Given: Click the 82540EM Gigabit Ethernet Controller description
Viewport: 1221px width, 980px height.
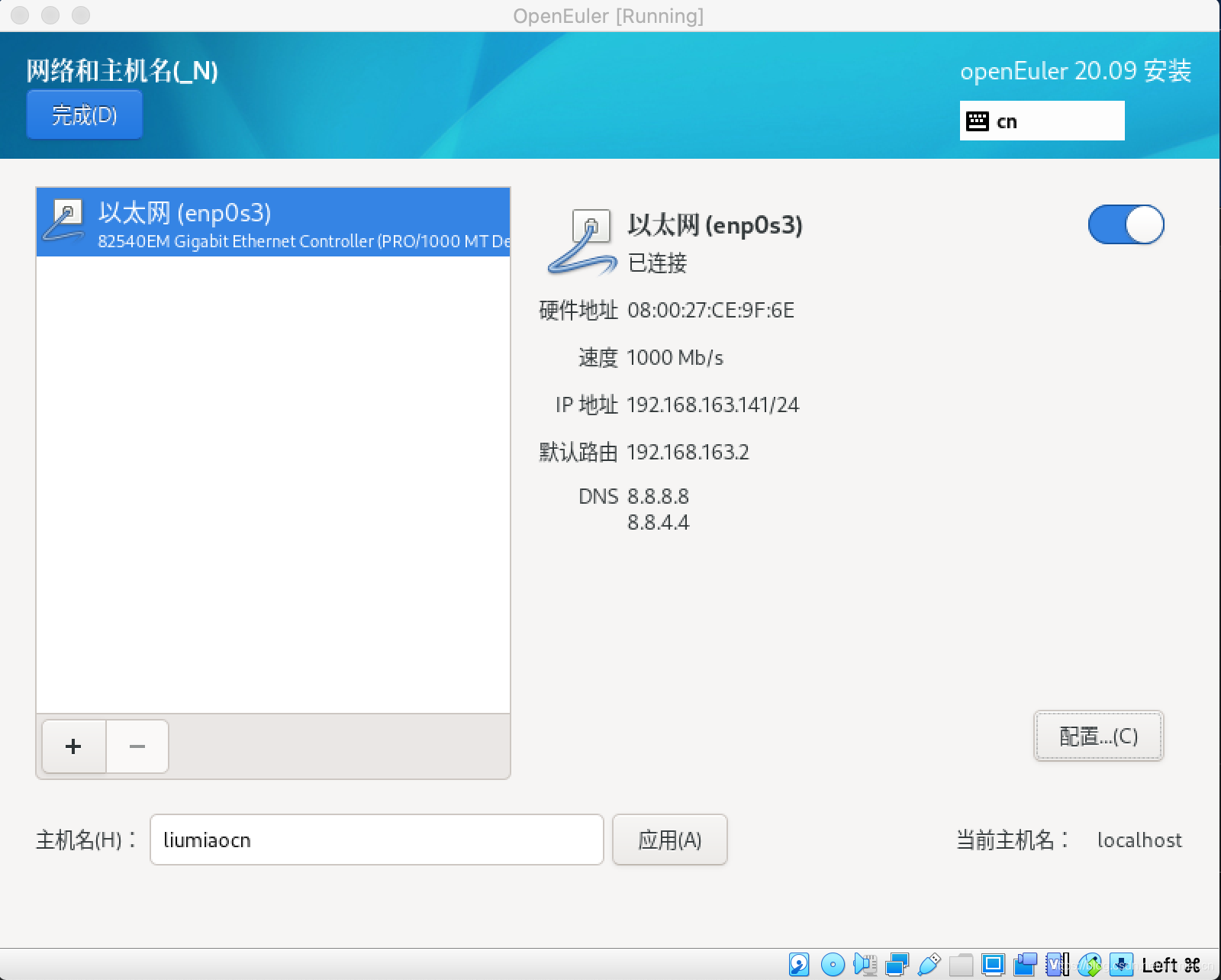Looking at the screenshot, I should 304,241.
